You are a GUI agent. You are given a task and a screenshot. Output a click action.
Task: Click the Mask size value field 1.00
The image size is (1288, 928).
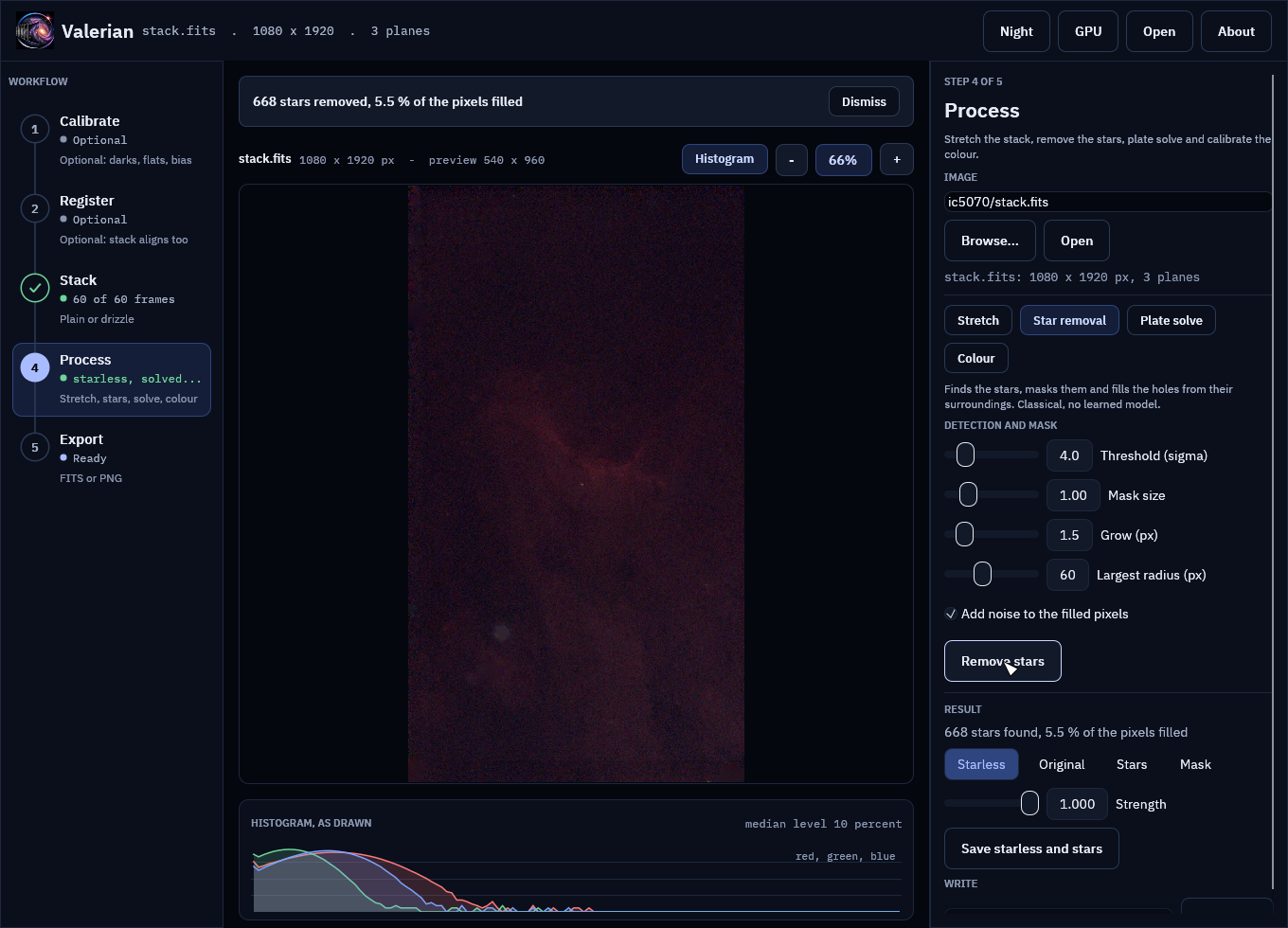(x=1073, y=495)
